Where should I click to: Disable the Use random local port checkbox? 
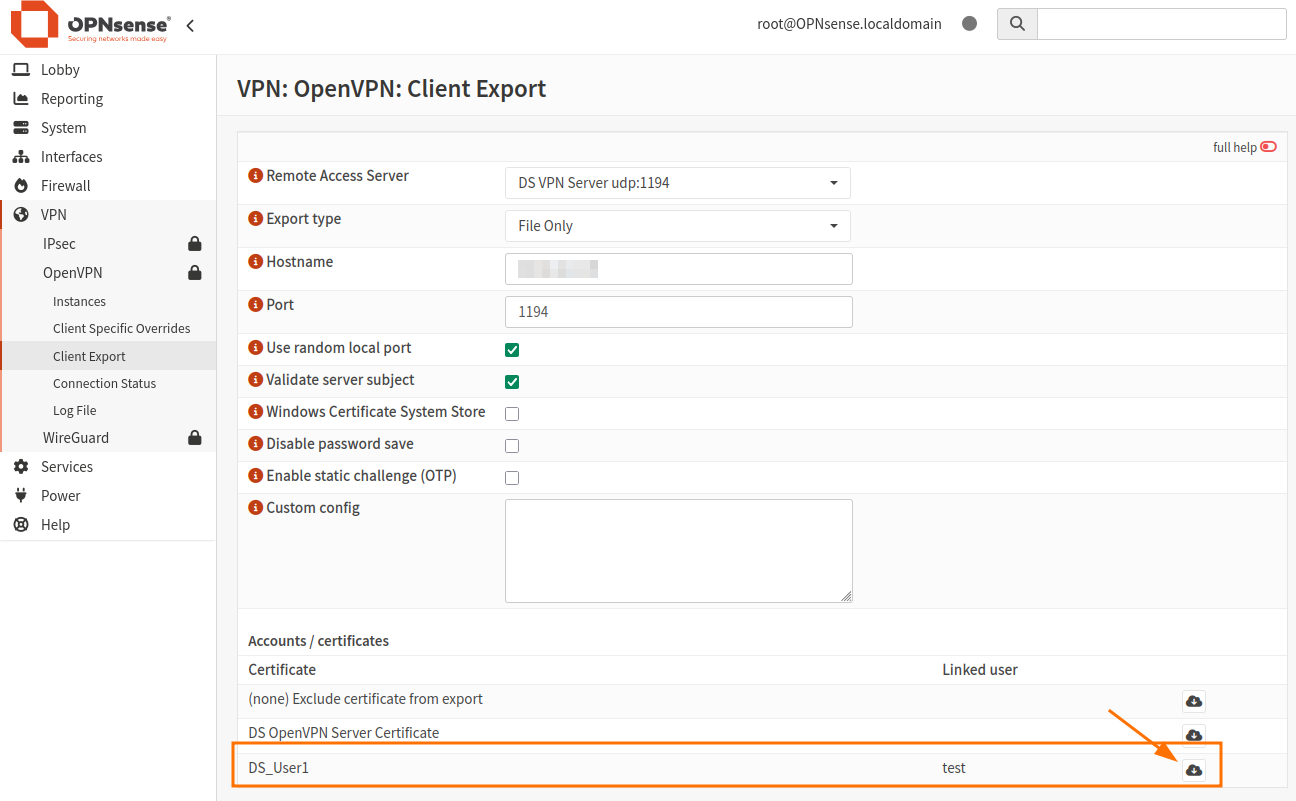(512, 350)
